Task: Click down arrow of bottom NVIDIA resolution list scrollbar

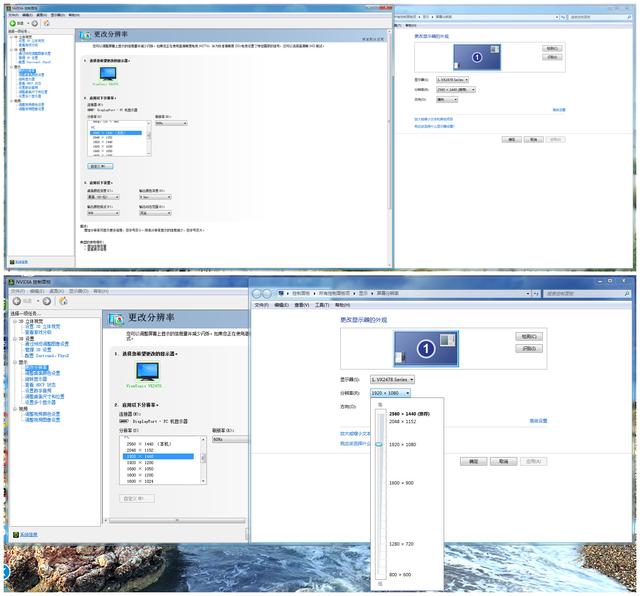Action: click(203, 481)
